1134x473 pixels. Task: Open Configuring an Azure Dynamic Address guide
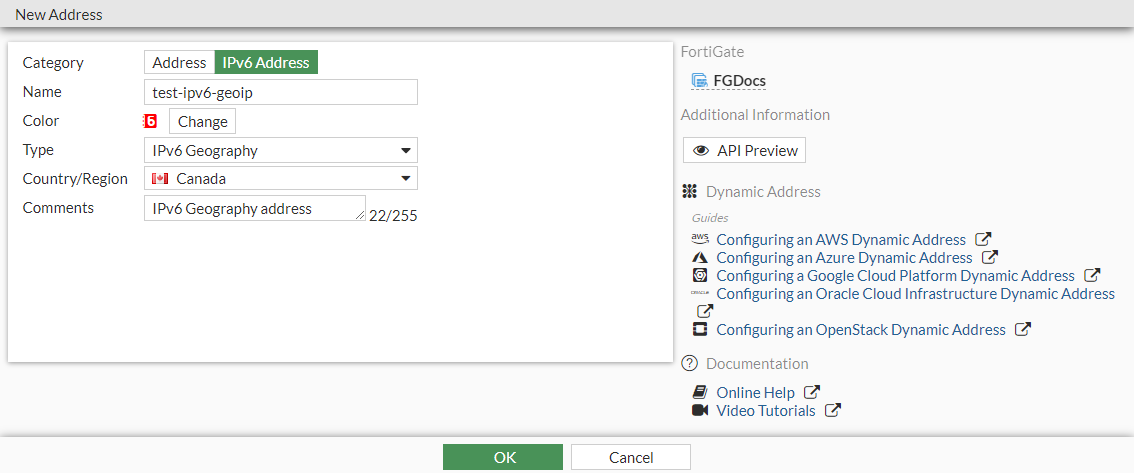point(844,257)
